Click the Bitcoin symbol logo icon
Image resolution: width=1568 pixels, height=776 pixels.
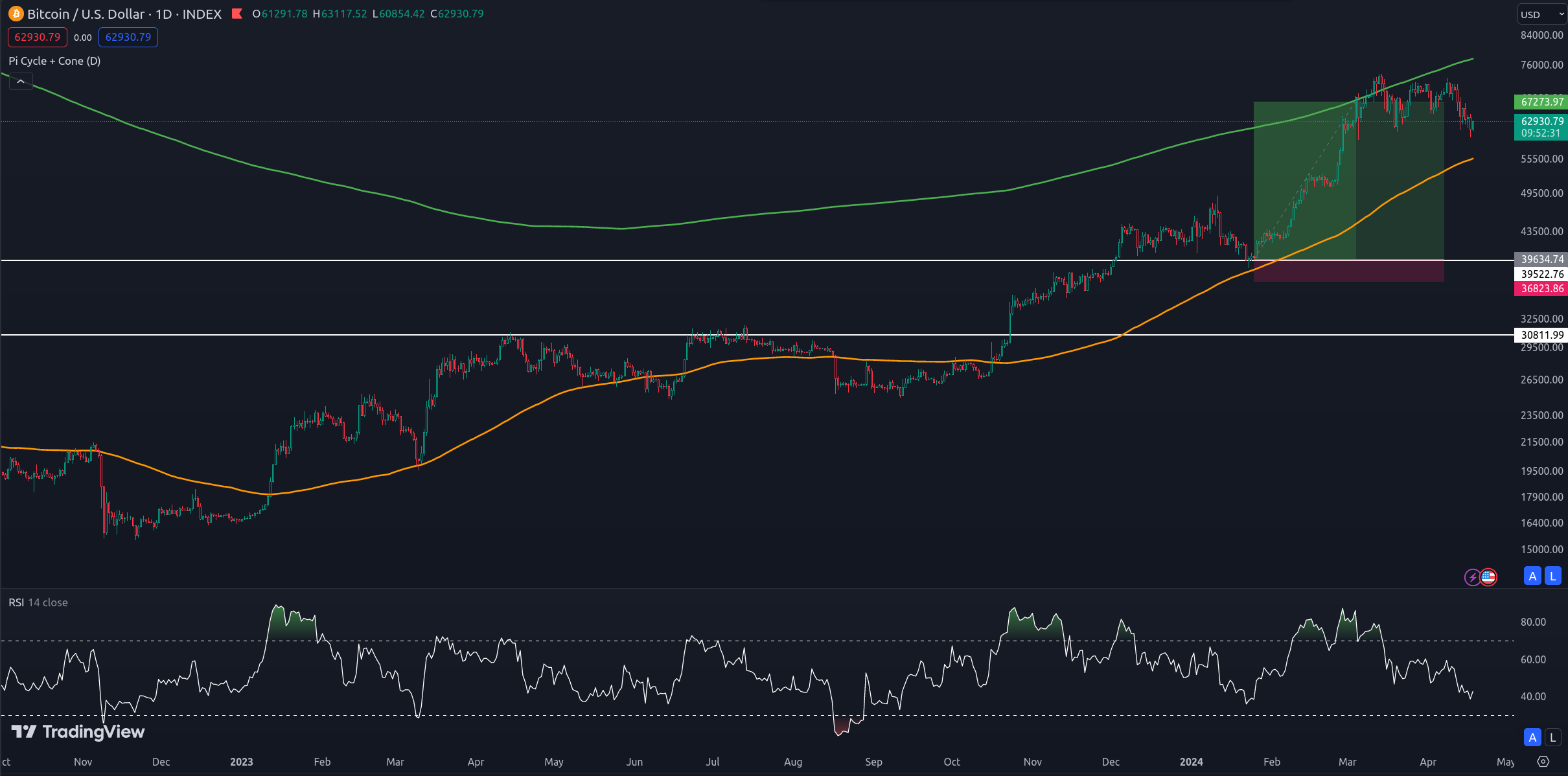(x=16, y=14)
